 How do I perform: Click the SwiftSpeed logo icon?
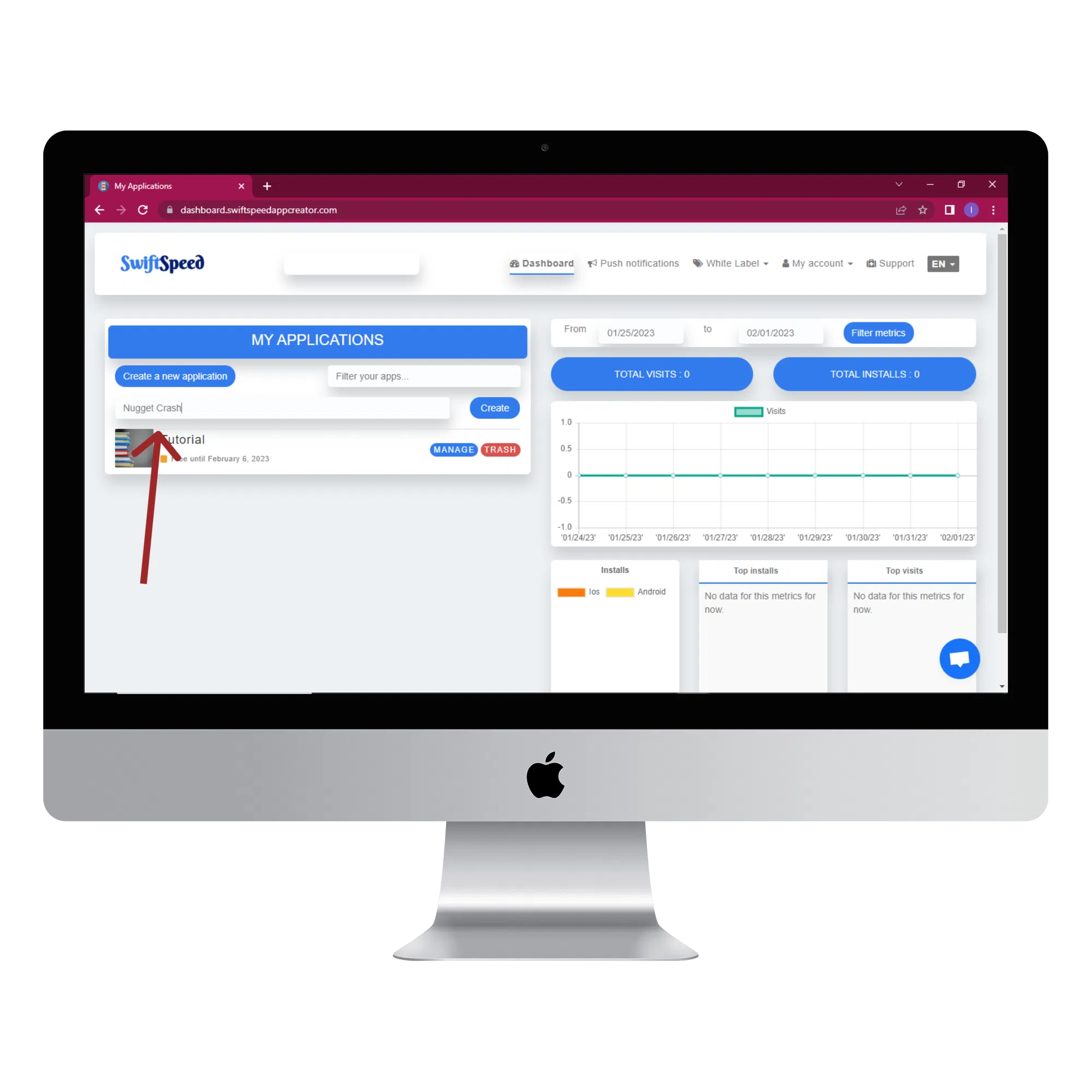(164, 263)
